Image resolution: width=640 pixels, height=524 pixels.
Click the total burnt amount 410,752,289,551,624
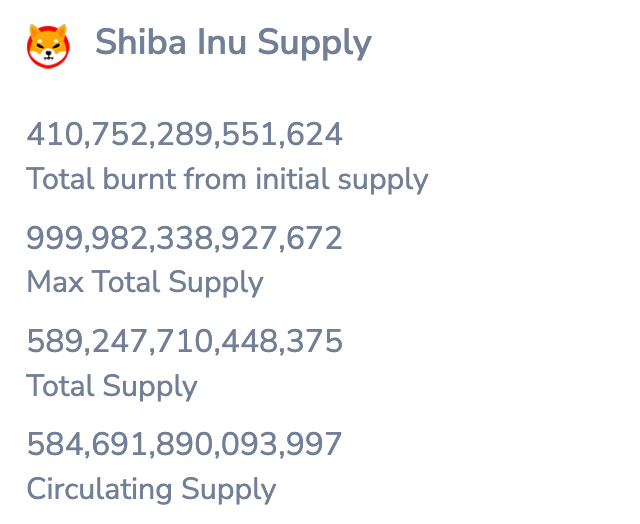[x=184, y=134]
